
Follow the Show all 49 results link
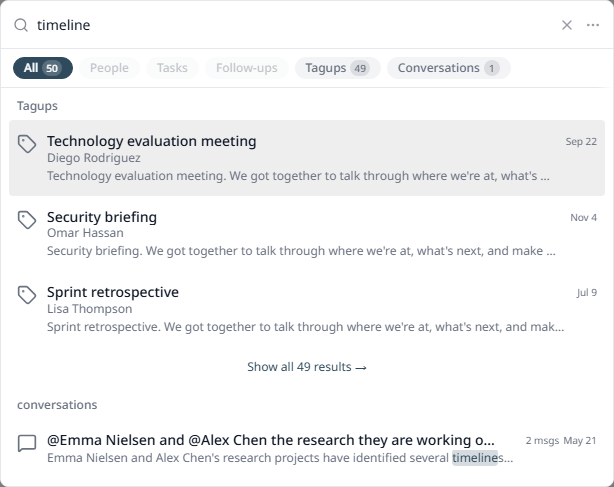click(307, 367)
